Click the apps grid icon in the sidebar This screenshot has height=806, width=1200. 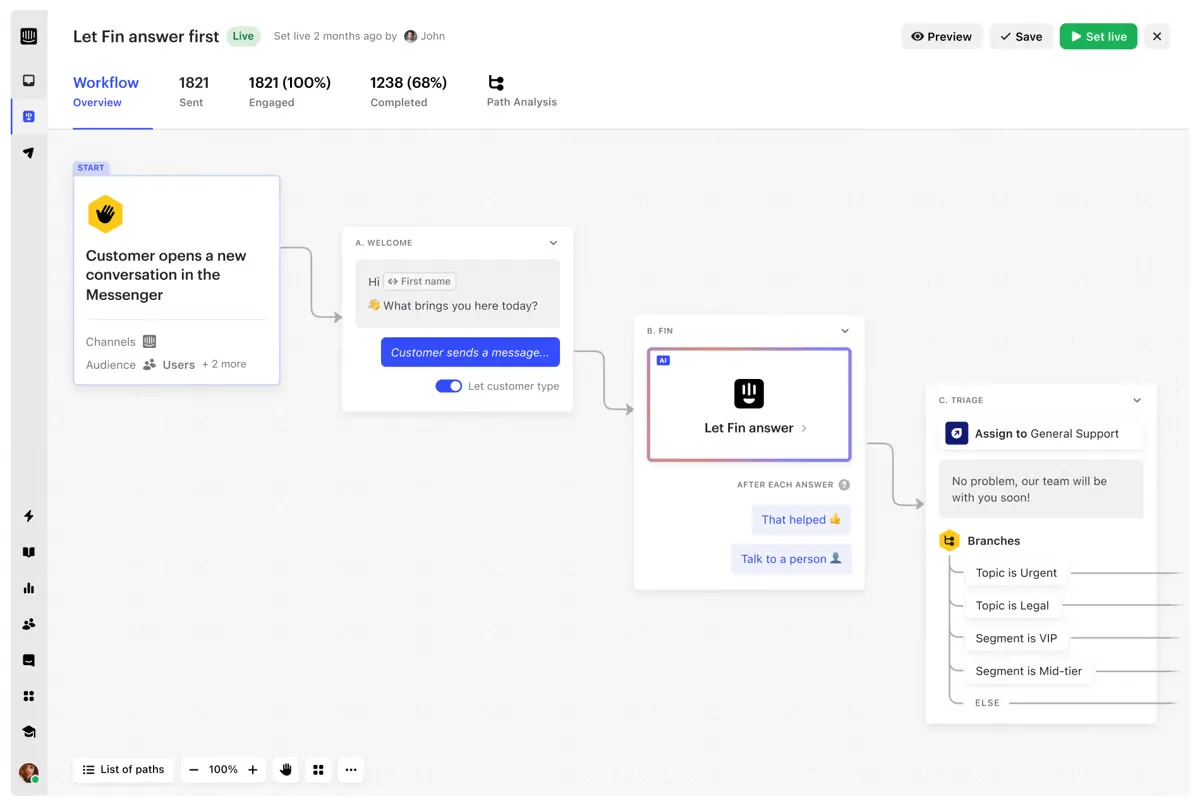tap(28, 696)
